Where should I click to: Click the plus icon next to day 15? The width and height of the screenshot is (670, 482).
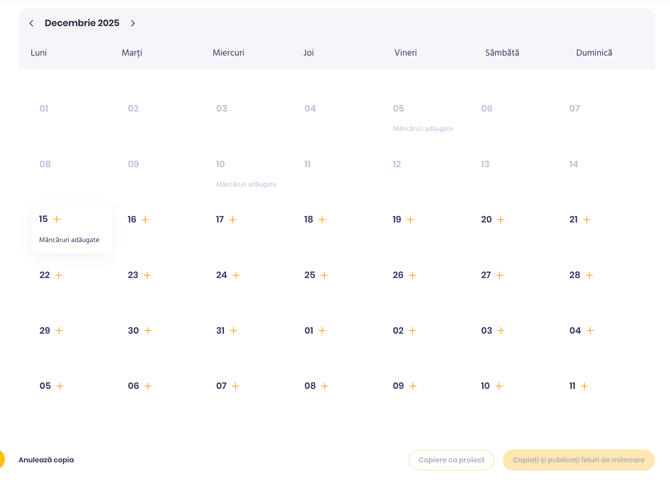57,220
